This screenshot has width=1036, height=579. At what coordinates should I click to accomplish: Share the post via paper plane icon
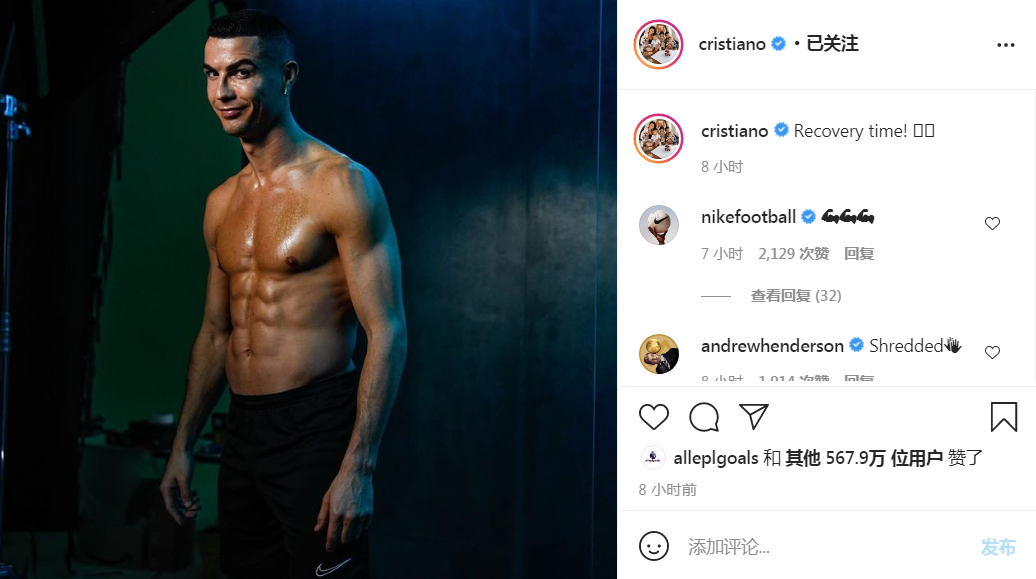click(754, 416)
